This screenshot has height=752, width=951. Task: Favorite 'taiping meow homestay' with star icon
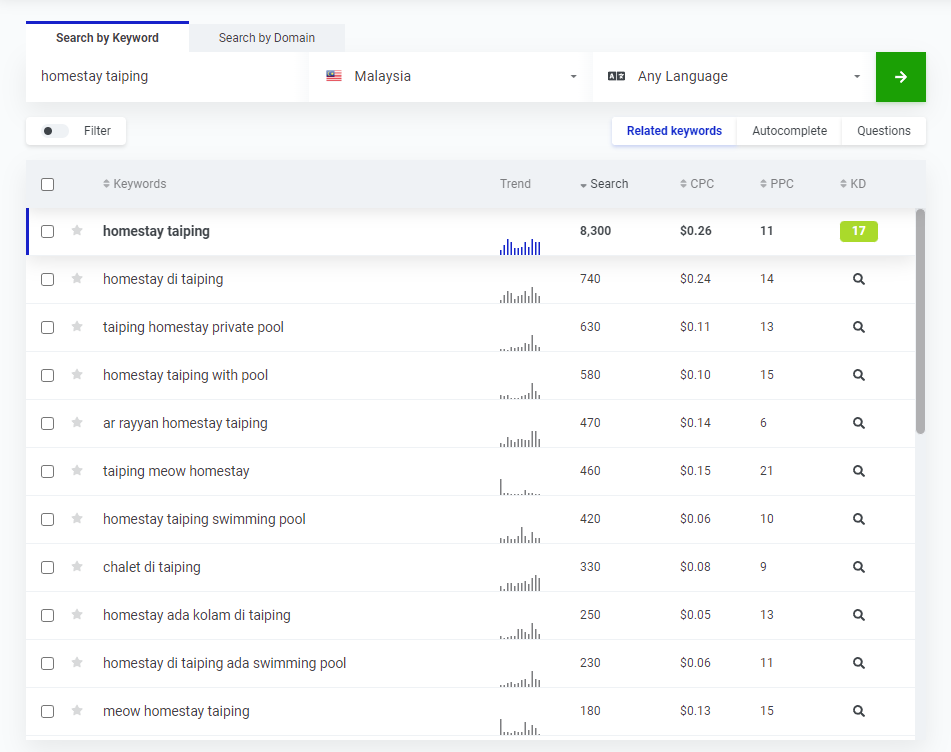77,471
